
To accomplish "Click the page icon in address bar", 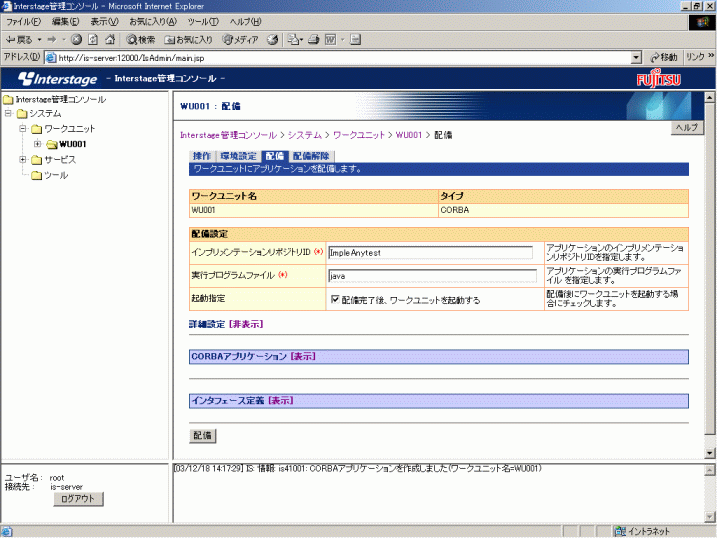I will point(51,58).
